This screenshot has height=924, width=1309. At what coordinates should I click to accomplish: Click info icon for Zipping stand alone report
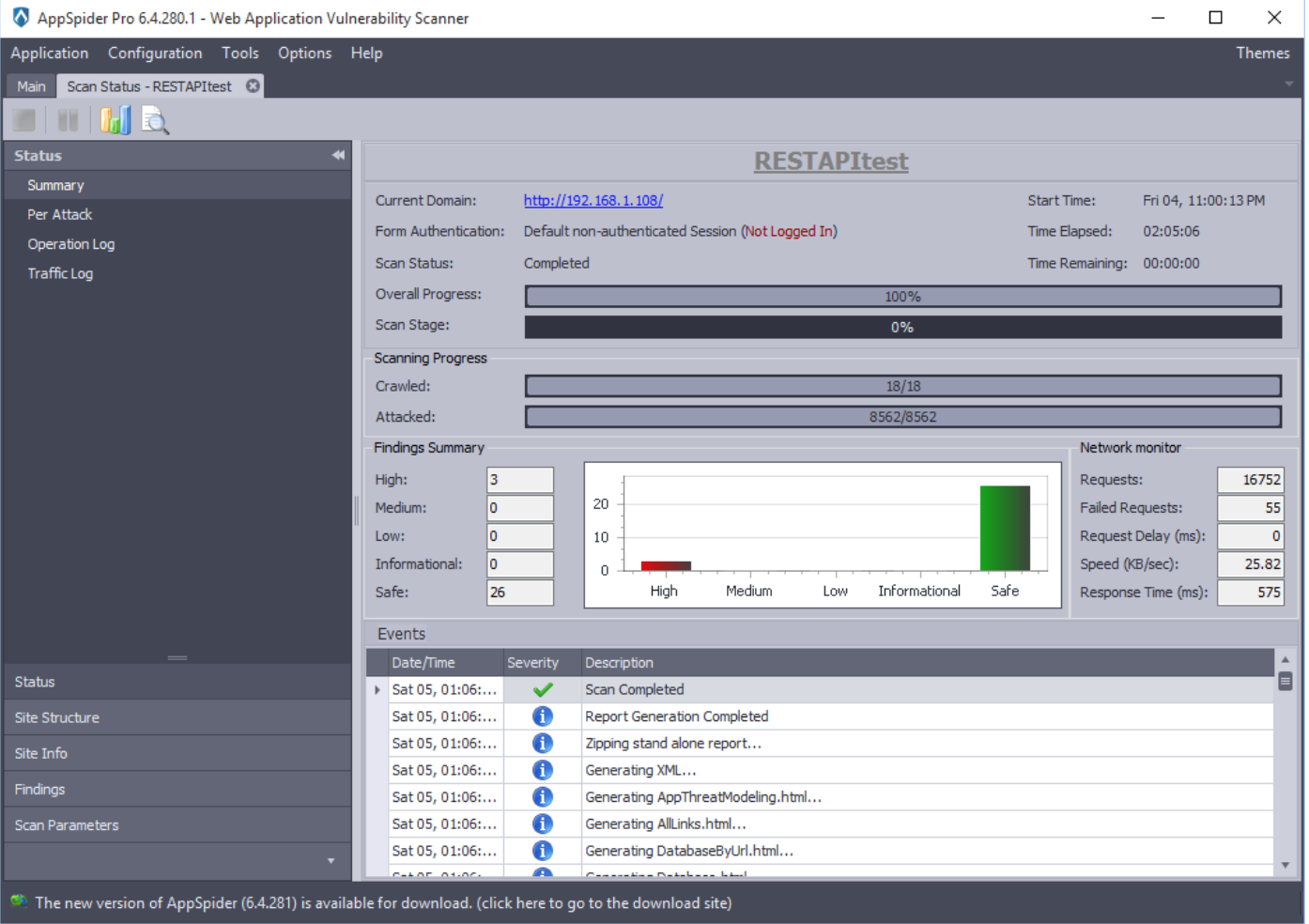coord(543,744)
